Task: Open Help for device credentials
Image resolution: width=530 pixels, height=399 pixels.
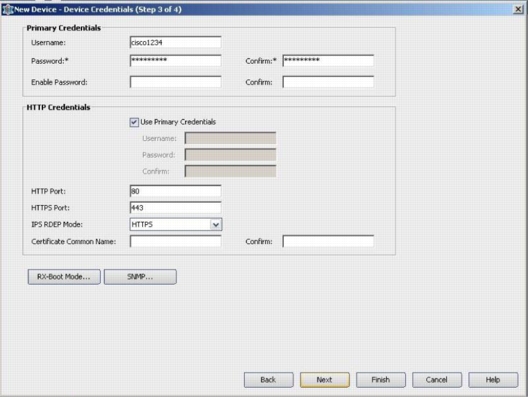Action: pyautogui.click(x=493, y=380)
